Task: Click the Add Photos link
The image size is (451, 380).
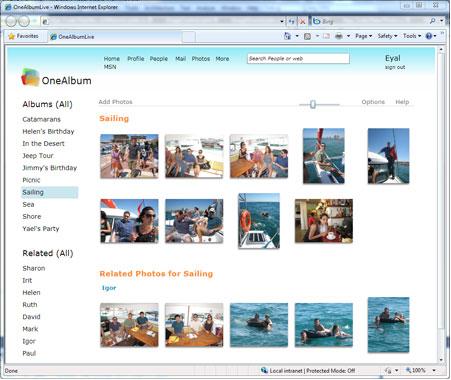Action: point(115,102)
